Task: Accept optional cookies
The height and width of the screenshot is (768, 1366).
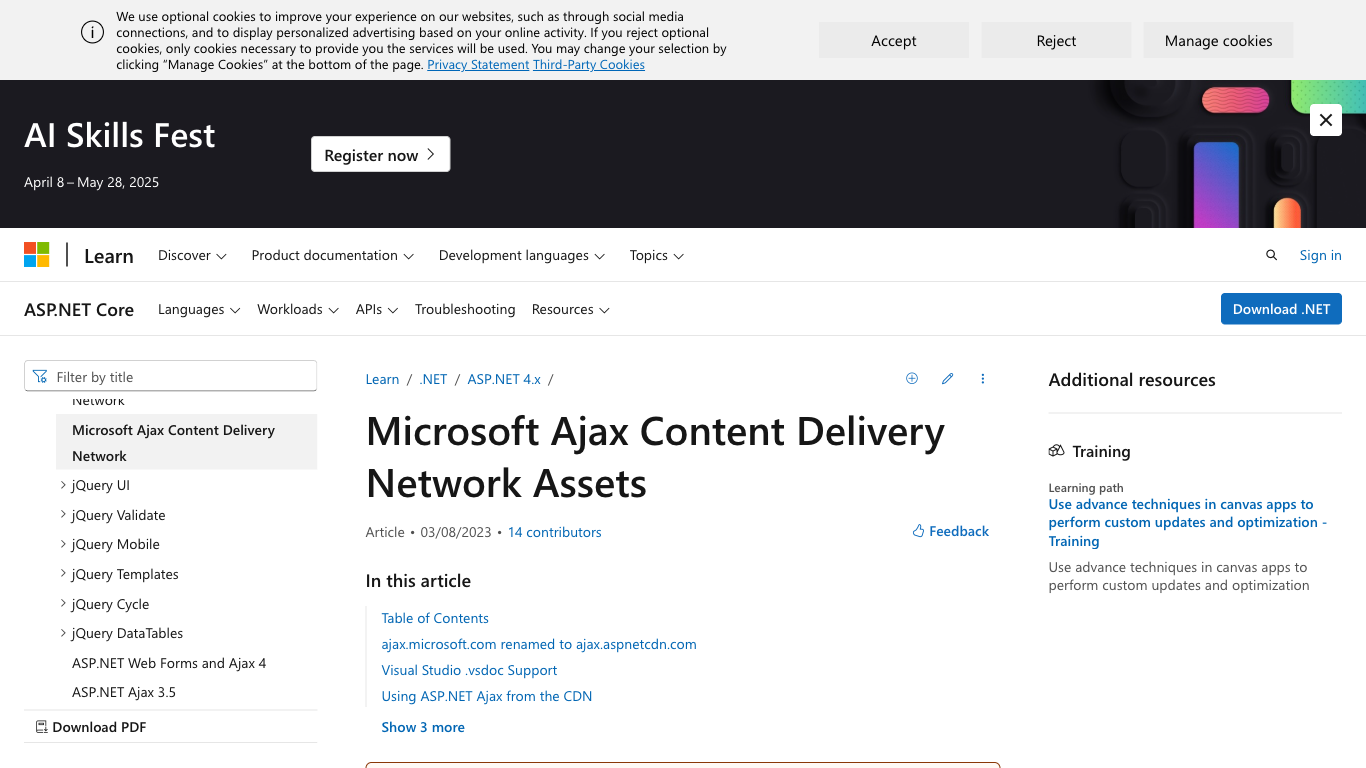Action: click(894, 40)
